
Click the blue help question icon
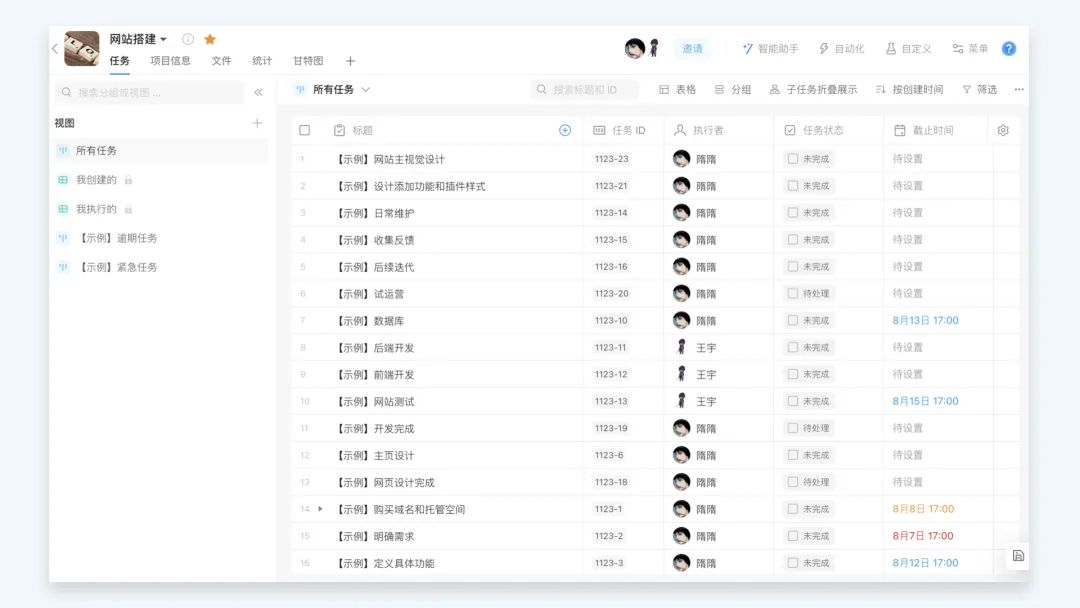(1008, 48)
